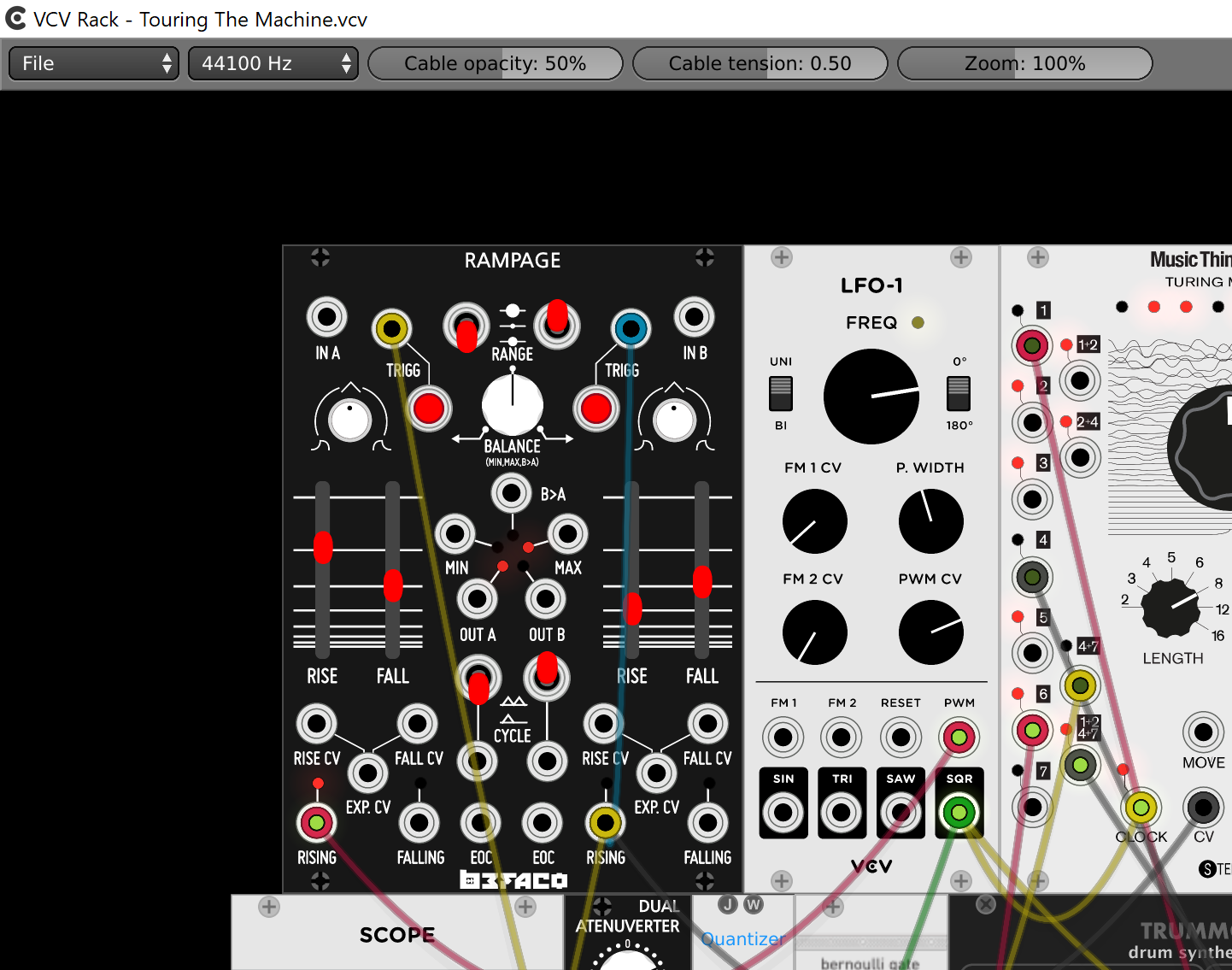Screen dimensions: 1232x970
Task: Click the channel B FALL CV jack
Action: [x=708, y=724]
